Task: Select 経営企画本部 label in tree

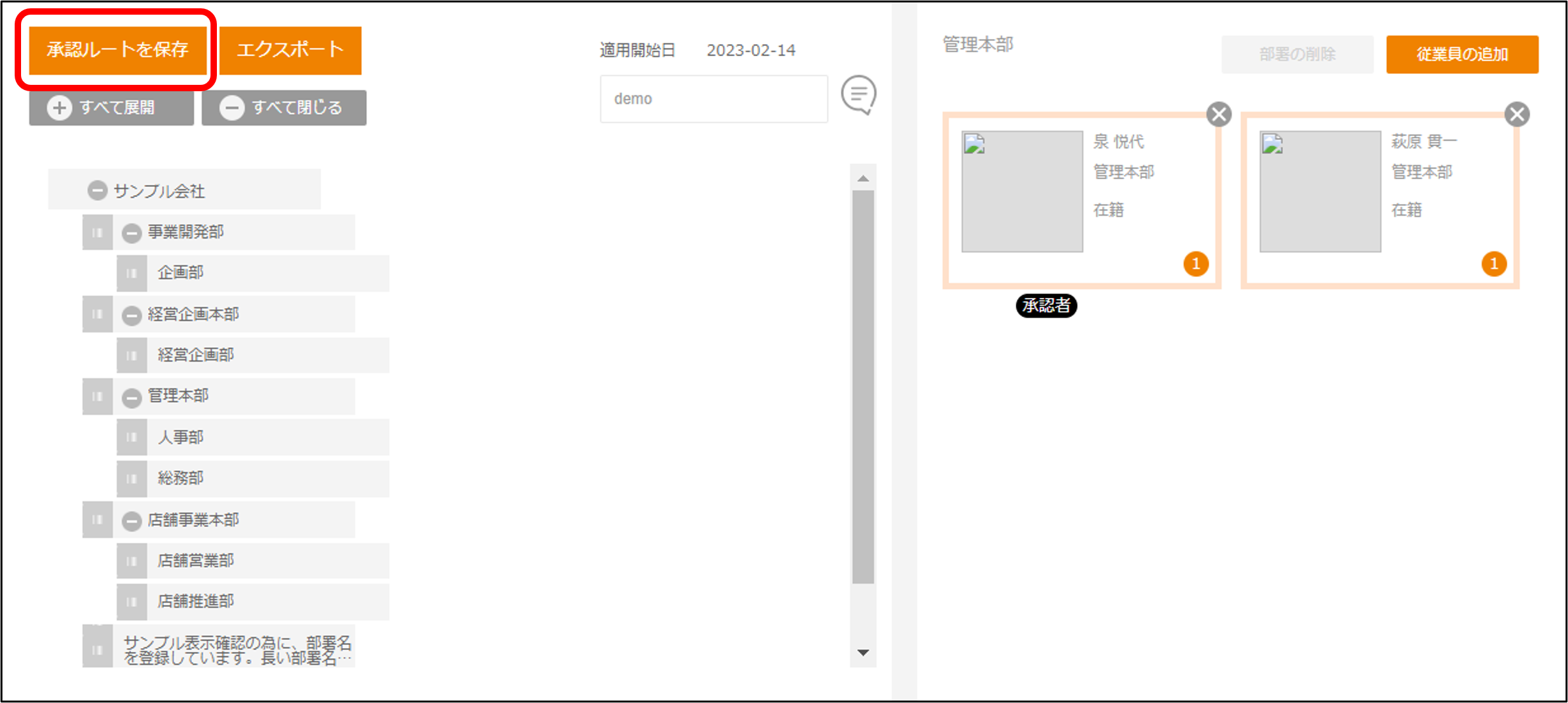Action: (193, 314)
